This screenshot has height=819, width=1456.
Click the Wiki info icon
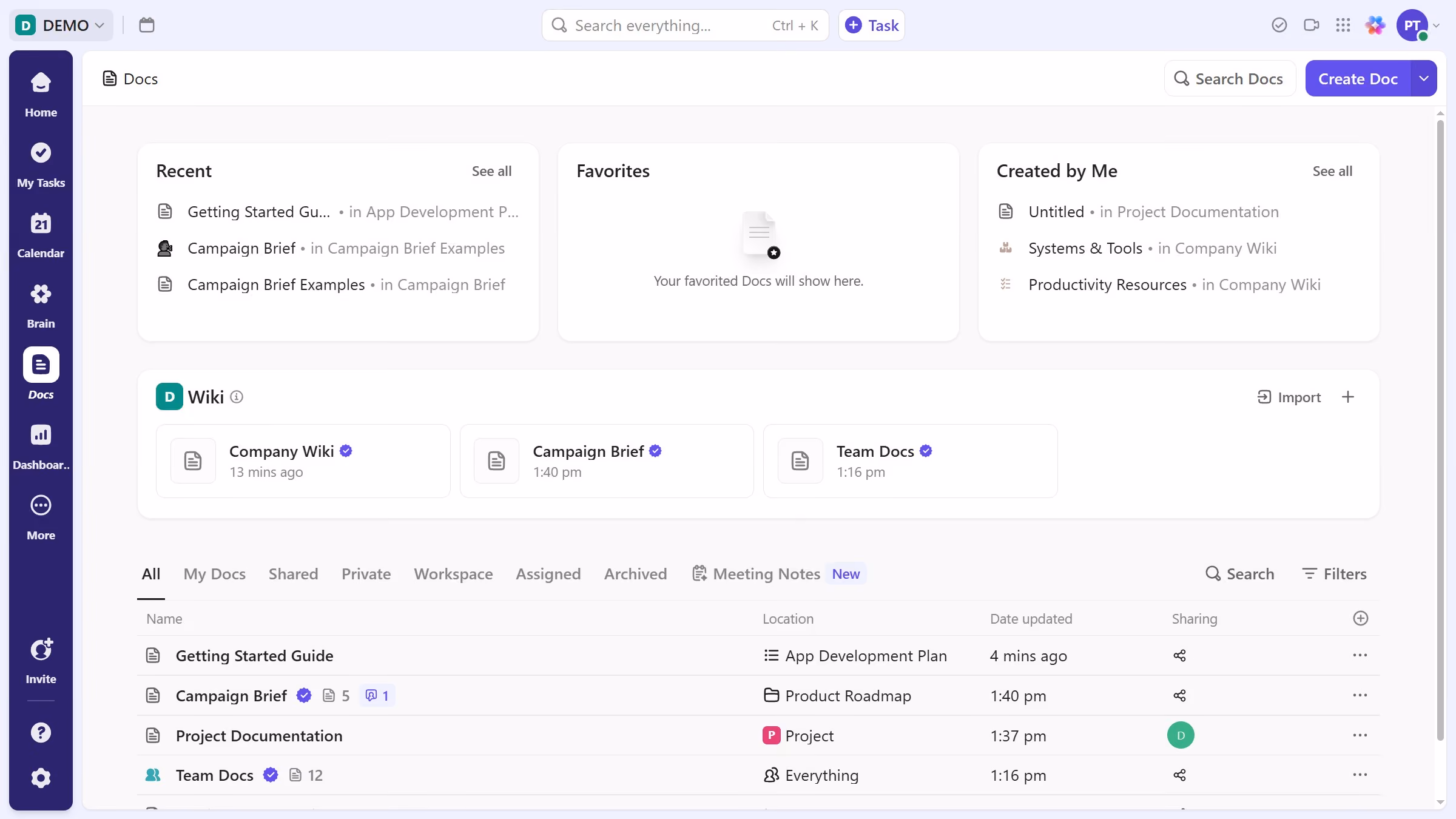(237, 397)
